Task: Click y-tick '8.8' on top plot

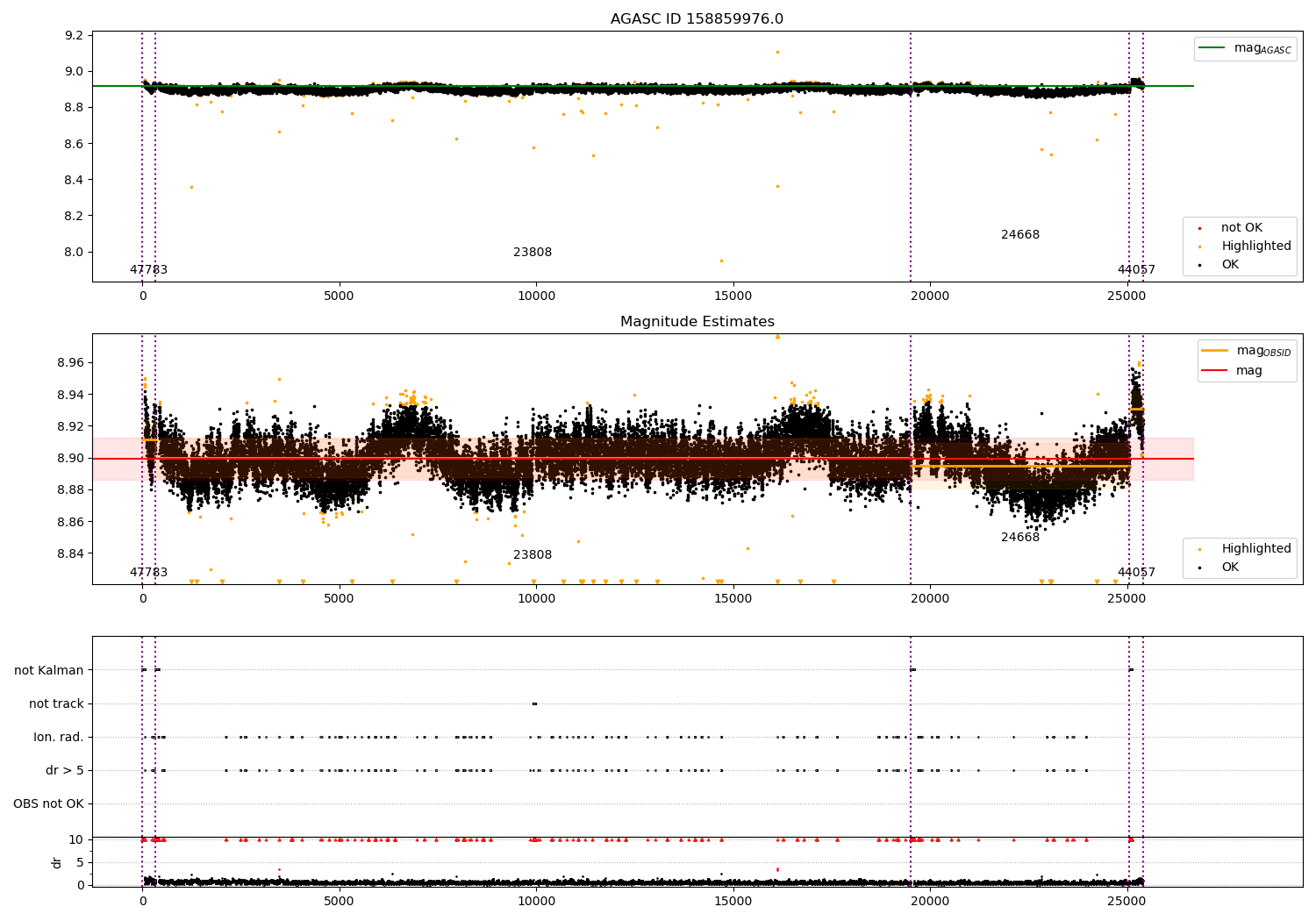Action: (75, 108)
